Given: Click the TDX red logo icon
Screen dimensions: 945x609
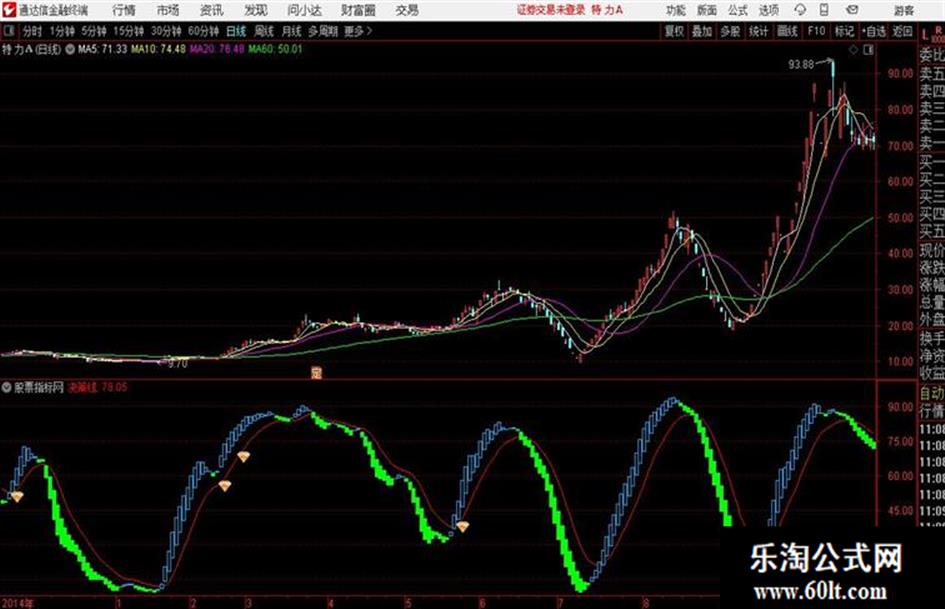Looking at the screenshot, I should coord(8,10).
